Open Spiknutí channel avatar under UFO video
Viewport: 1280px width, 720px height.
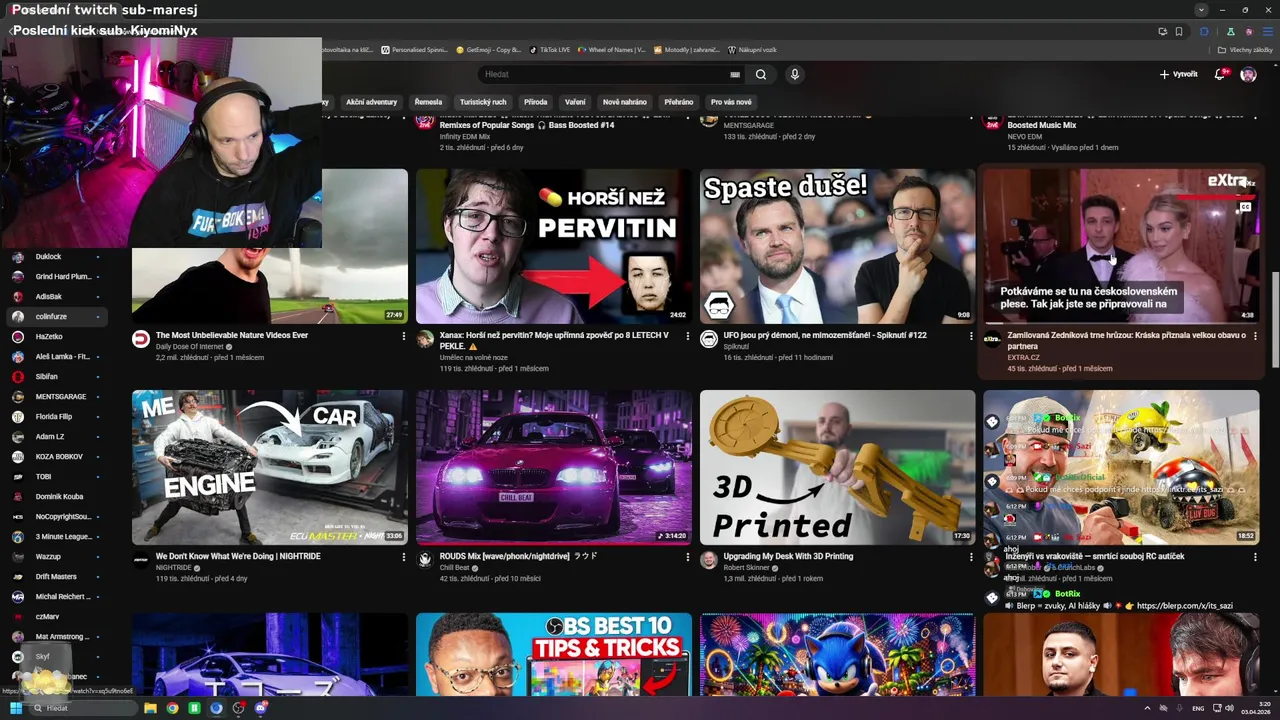(x=709, y=339)
